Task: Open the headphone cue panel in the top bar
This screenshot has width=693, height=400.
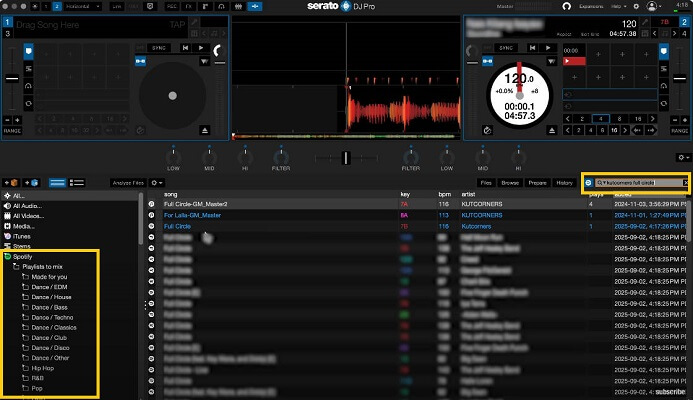Action: click(221, 6)
